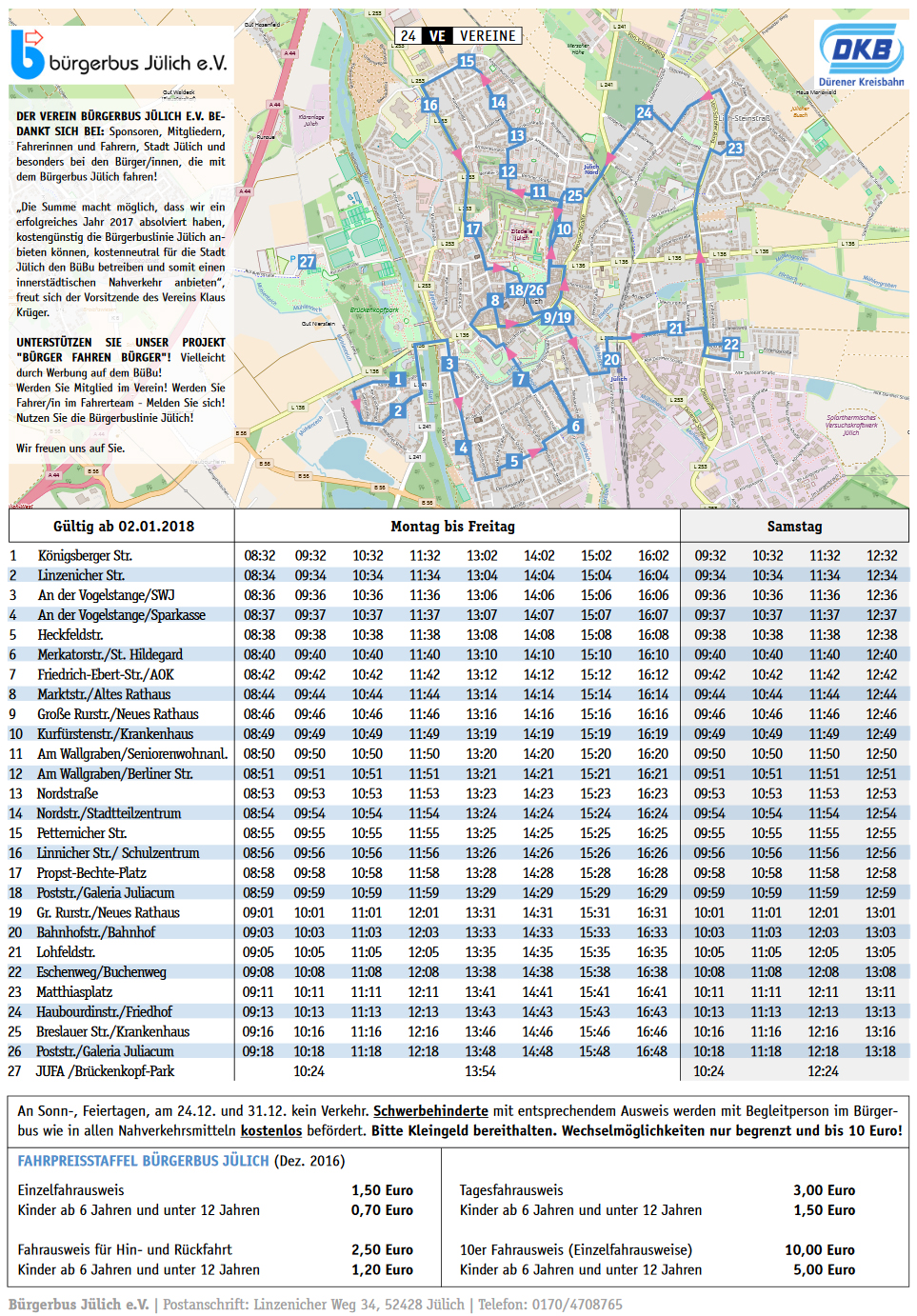Select stop marker 27 on the map
Image resolution: width=917 pixels, height=1316 pixels.
click(x=307, y=261)
